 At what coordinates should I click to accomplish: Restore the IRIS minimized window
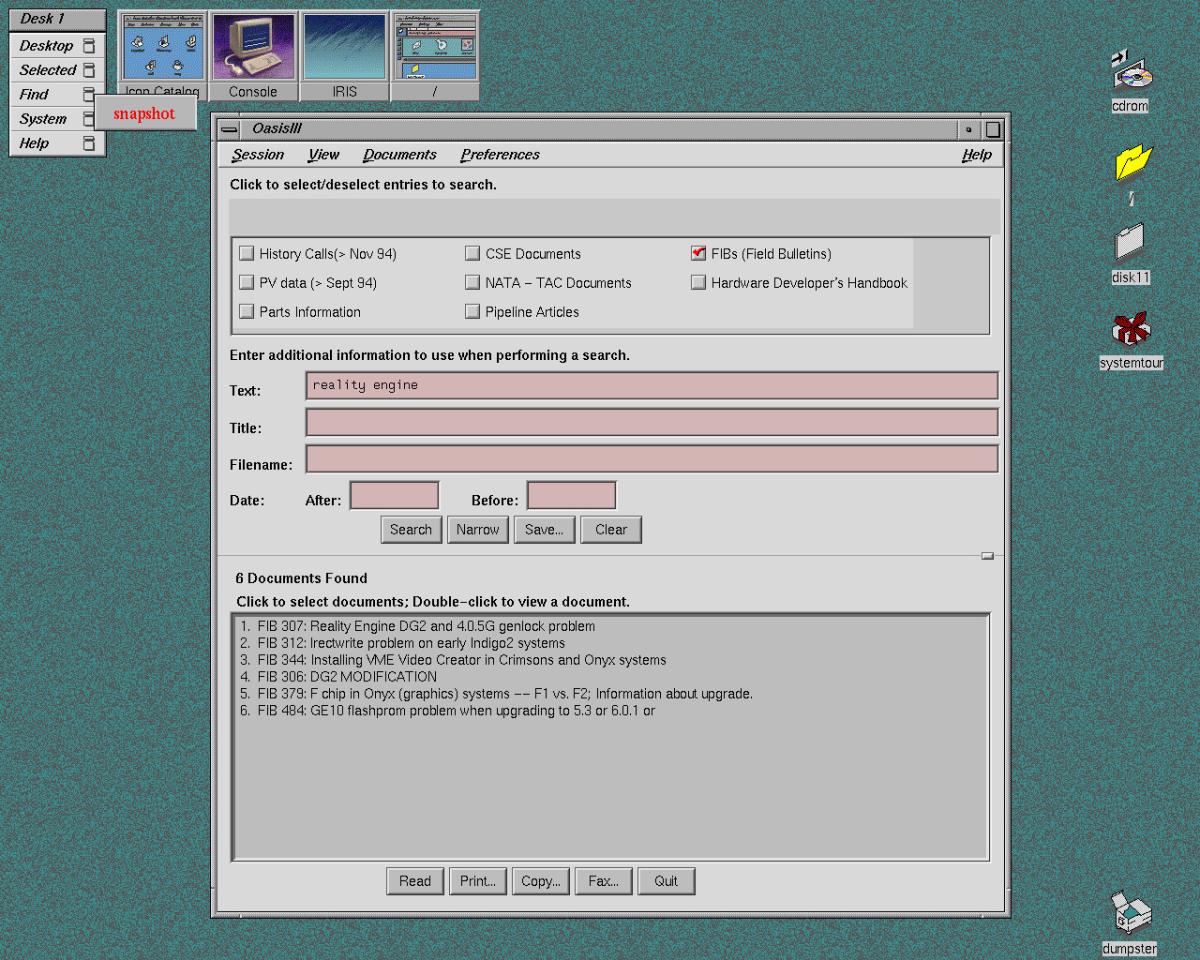click(344, 56)
